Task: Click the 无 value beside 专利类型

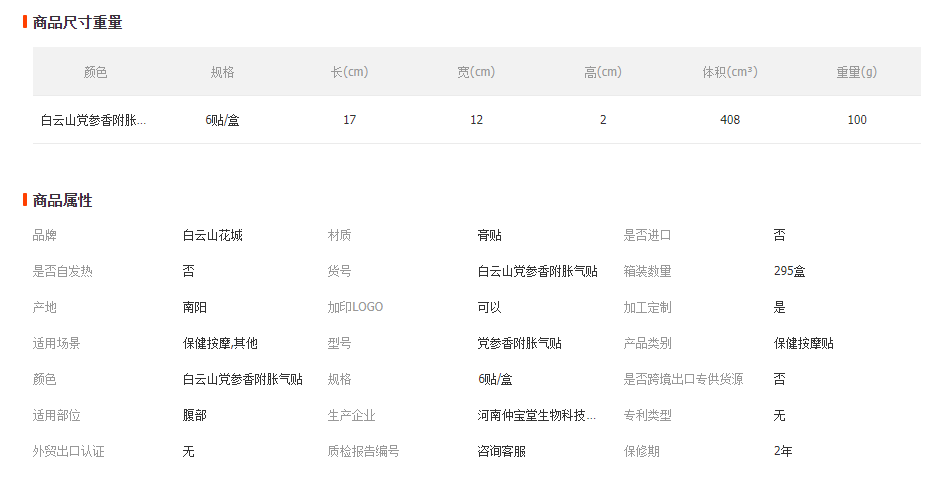Action: pyautogui.click(x=779, y=415)
